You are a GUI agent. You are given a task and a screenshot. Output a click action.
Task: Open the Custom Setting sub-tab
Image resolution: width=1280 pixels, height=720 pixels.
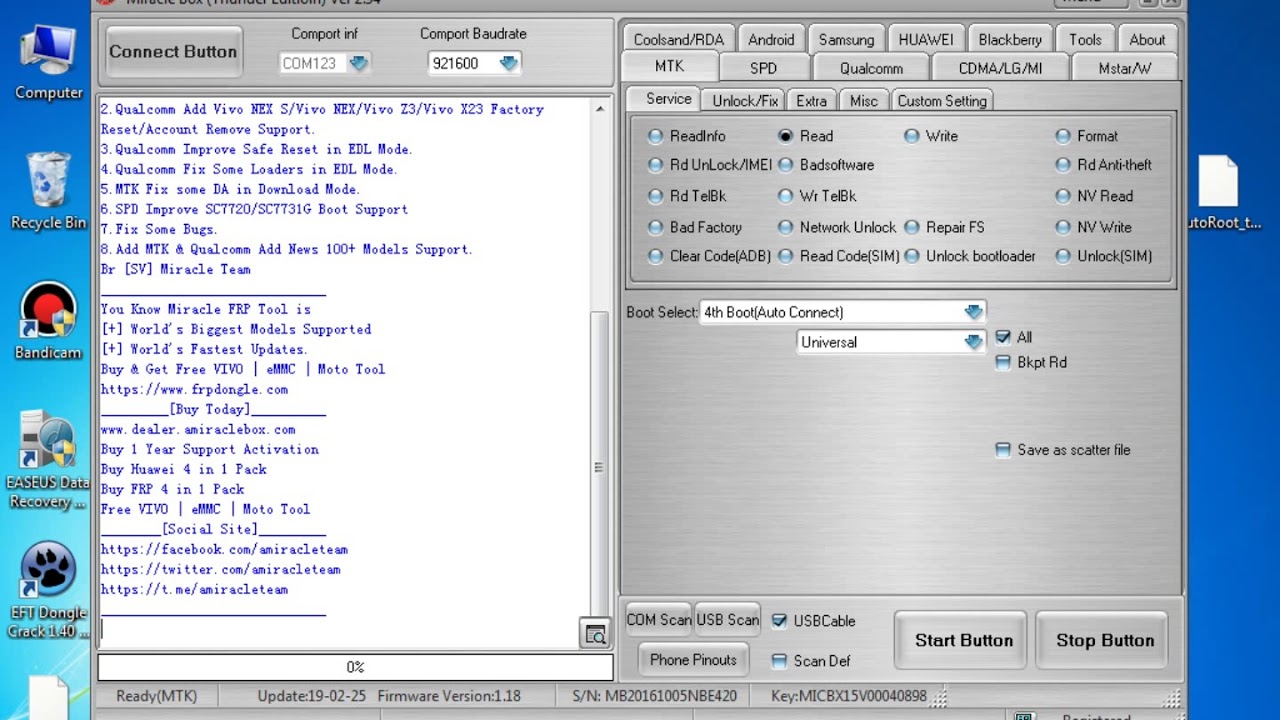click(x=941, y=101)
